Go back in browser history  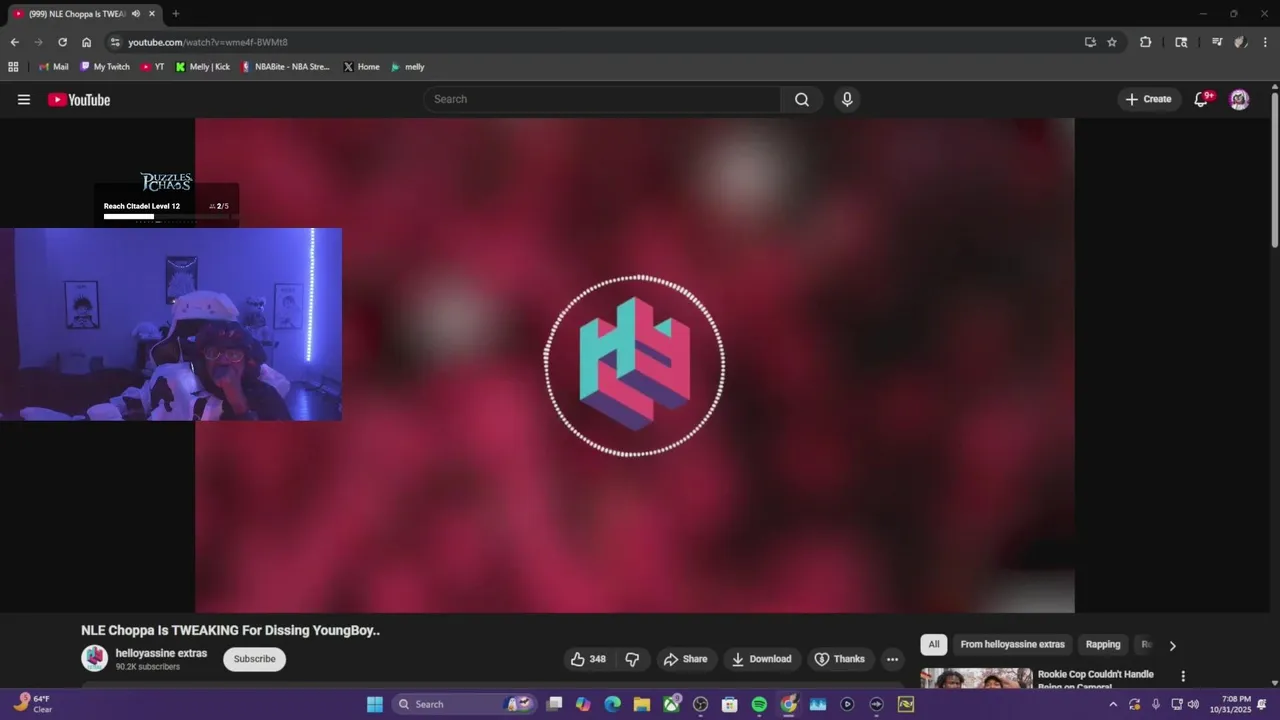tap(14, 42)
